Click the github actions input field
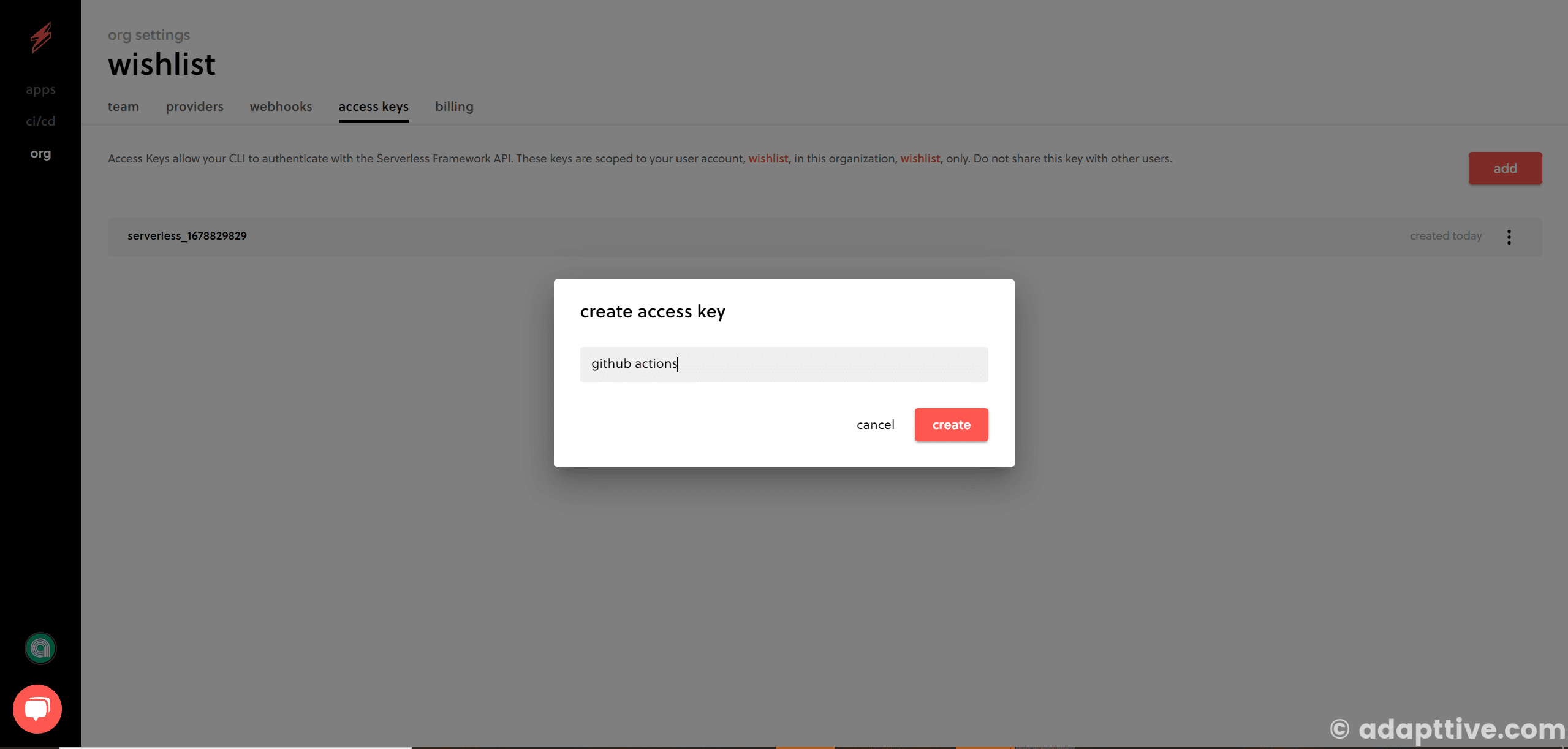The image size is (1568, 749). click(x=784, y=363)
